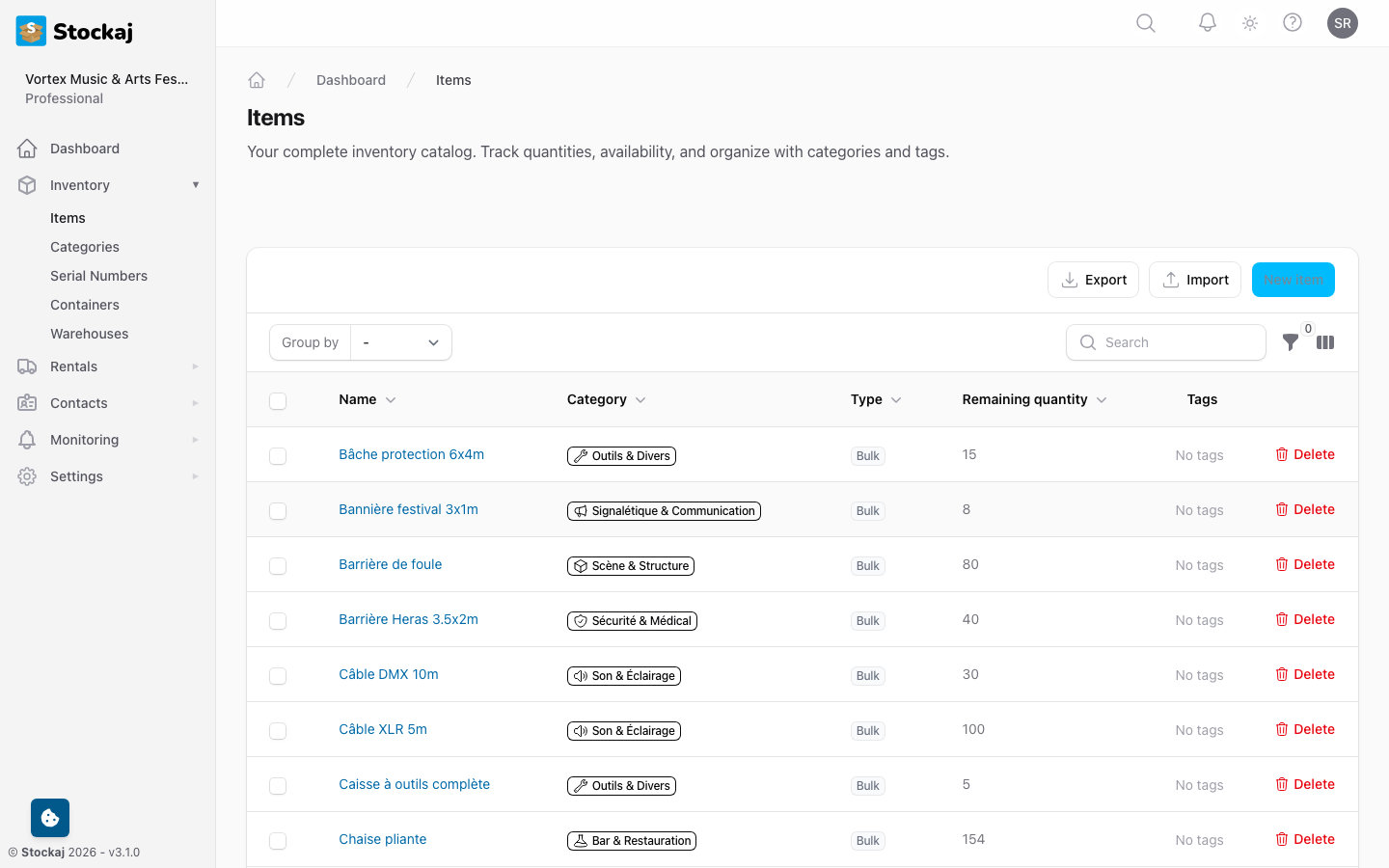The width and height of the screenshot is (1389, 868).
Task: Check the Câble DMX 10m row checkbox
Action: (278, 676)
